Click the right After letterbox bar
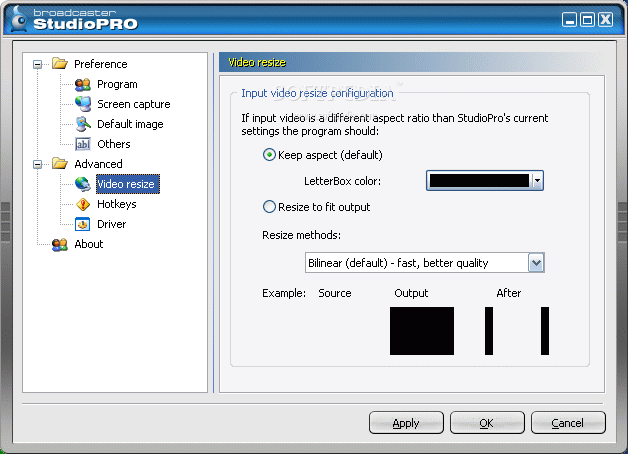This screenshot has width=628, height=454. coord(545,331)
